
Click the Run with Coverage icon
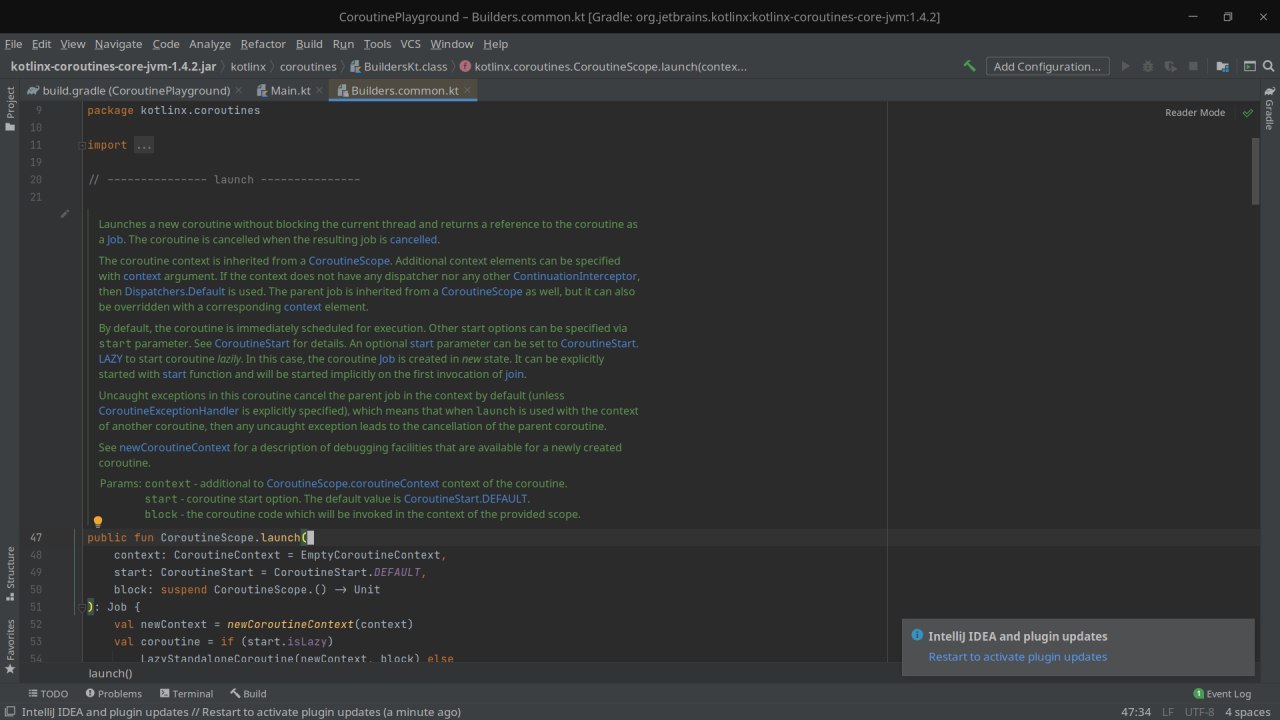[x=1170, y=66]
